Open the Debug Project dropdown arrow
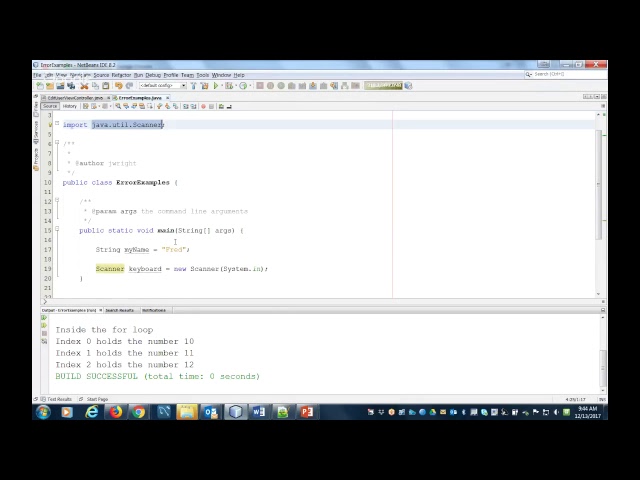Viewport: 640px width, 480px height. (236, 86)
